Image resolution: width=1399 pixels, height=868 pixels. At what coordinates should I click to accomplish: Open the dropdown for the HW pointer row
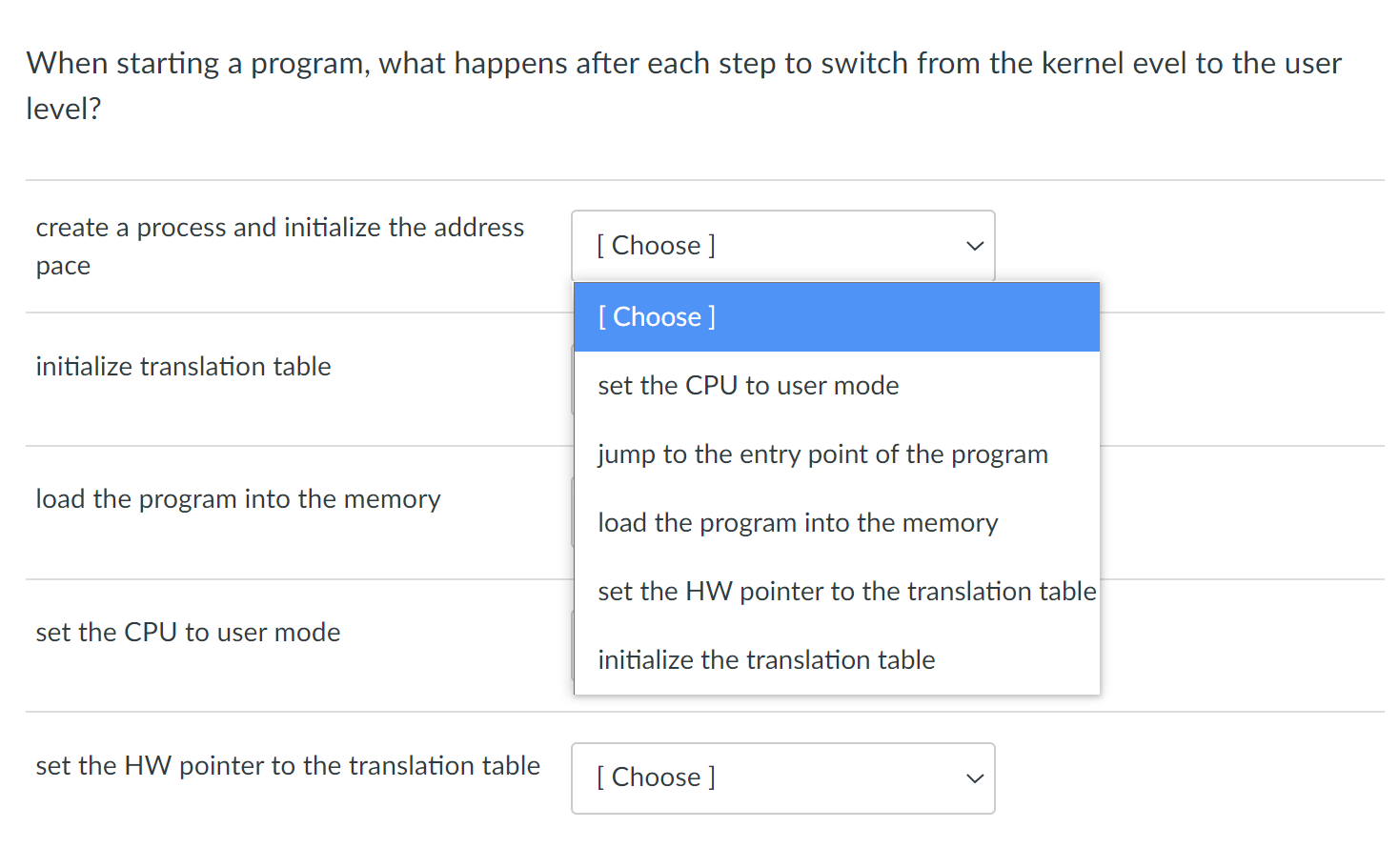[782, 778]
